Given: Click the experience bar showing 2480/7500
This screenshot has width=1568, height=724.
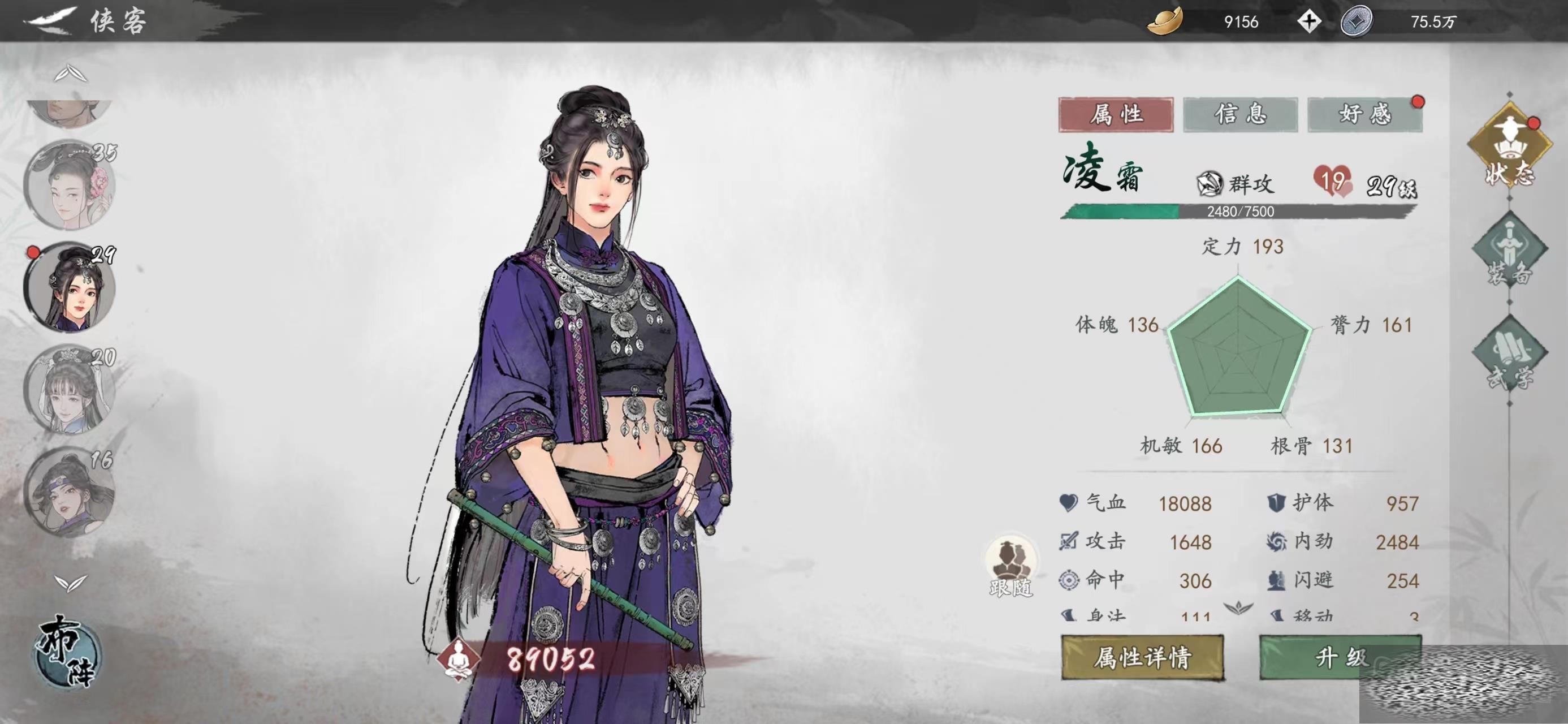Looking at the screenshot, I should pos(1239,212).
